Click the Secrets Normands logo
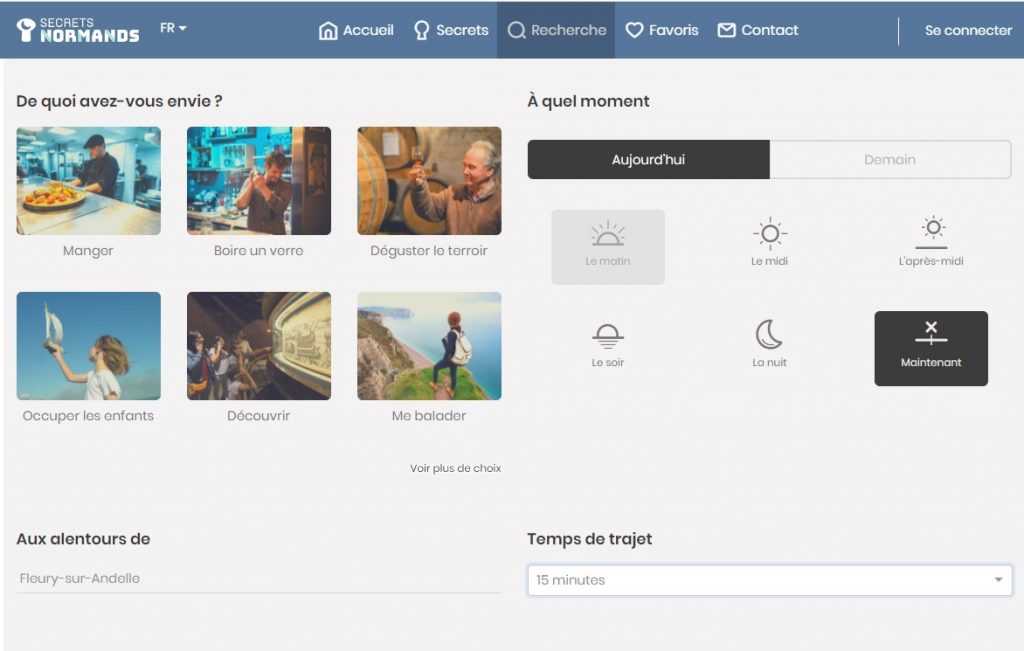 pos(78,30)
